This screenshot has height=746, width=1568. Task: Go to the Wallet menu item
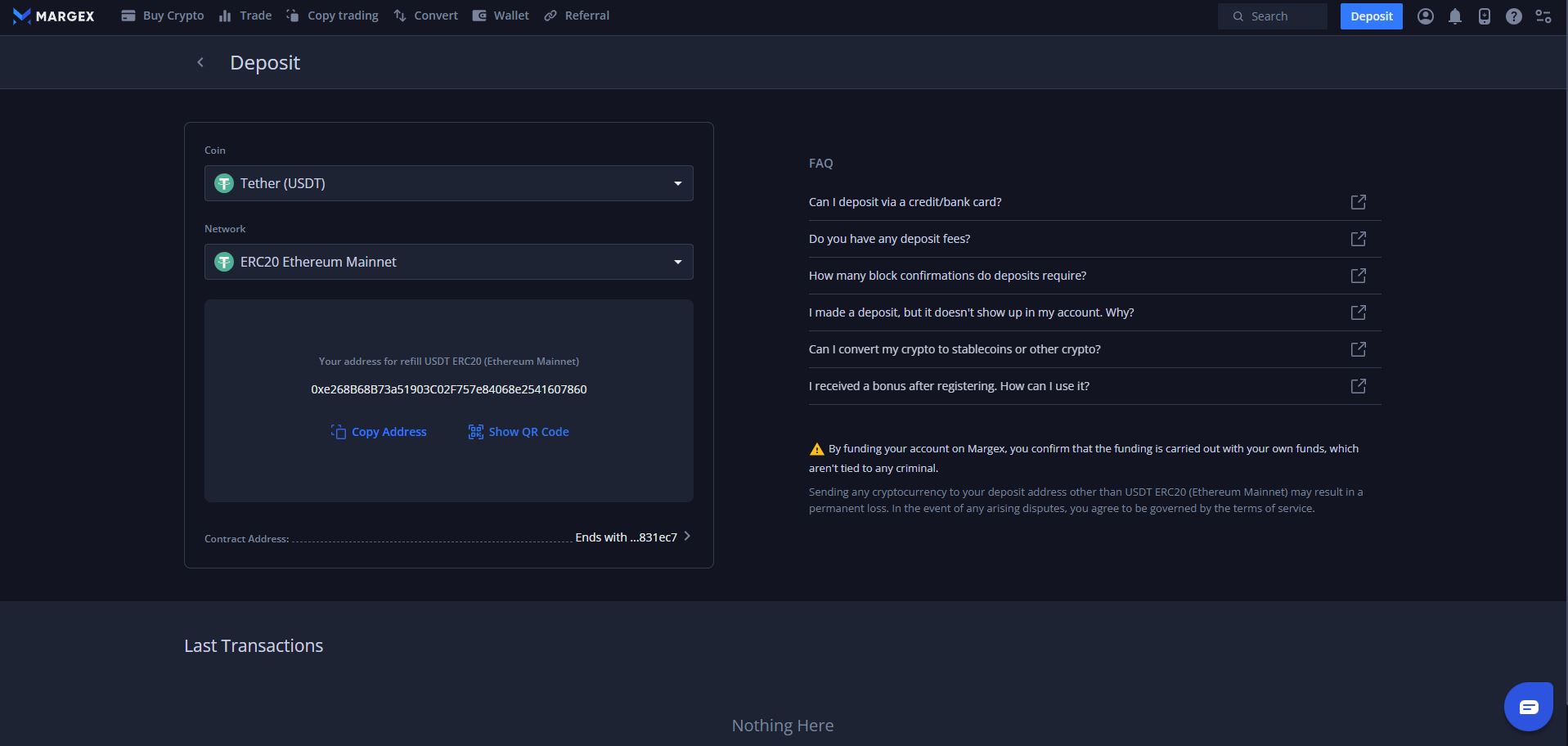[501, 16]
